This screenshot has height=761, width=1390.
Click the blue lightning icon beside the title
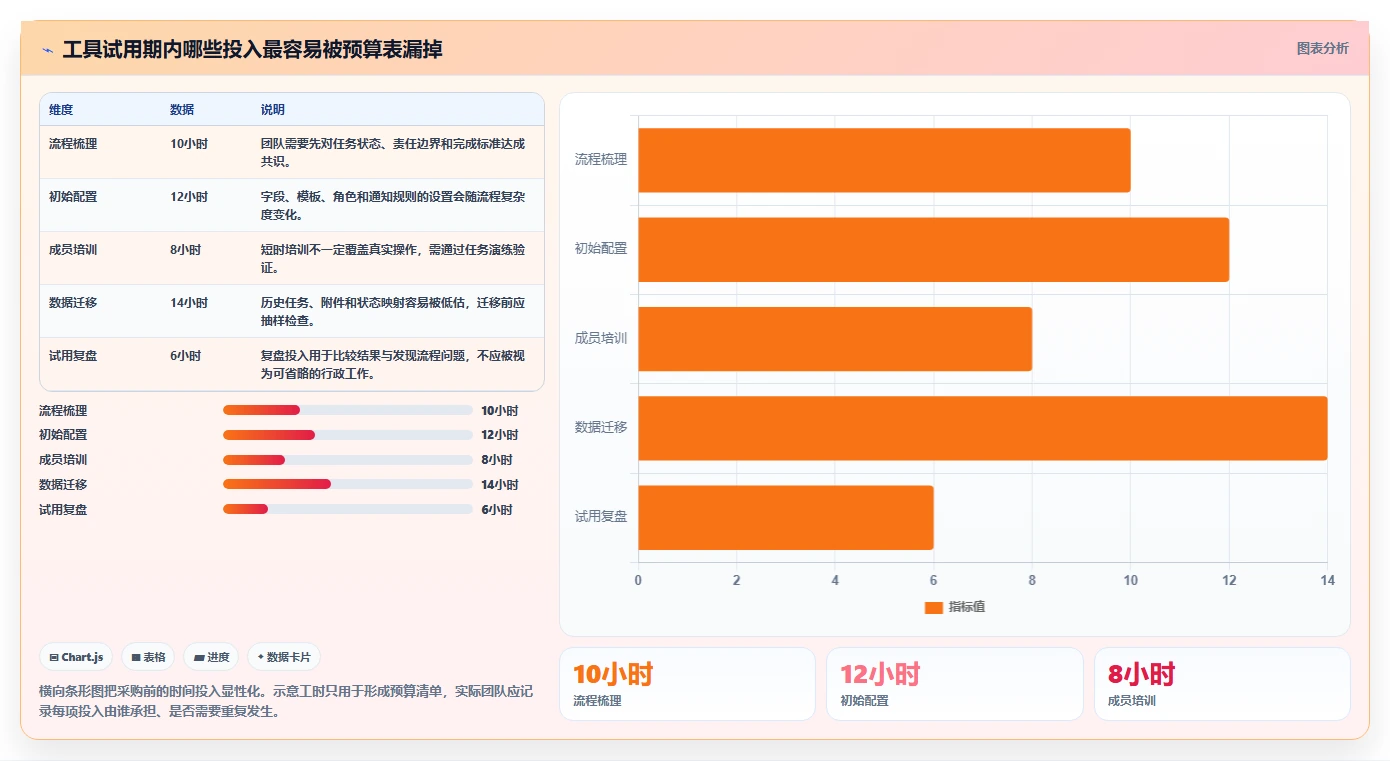click(47, 50)
